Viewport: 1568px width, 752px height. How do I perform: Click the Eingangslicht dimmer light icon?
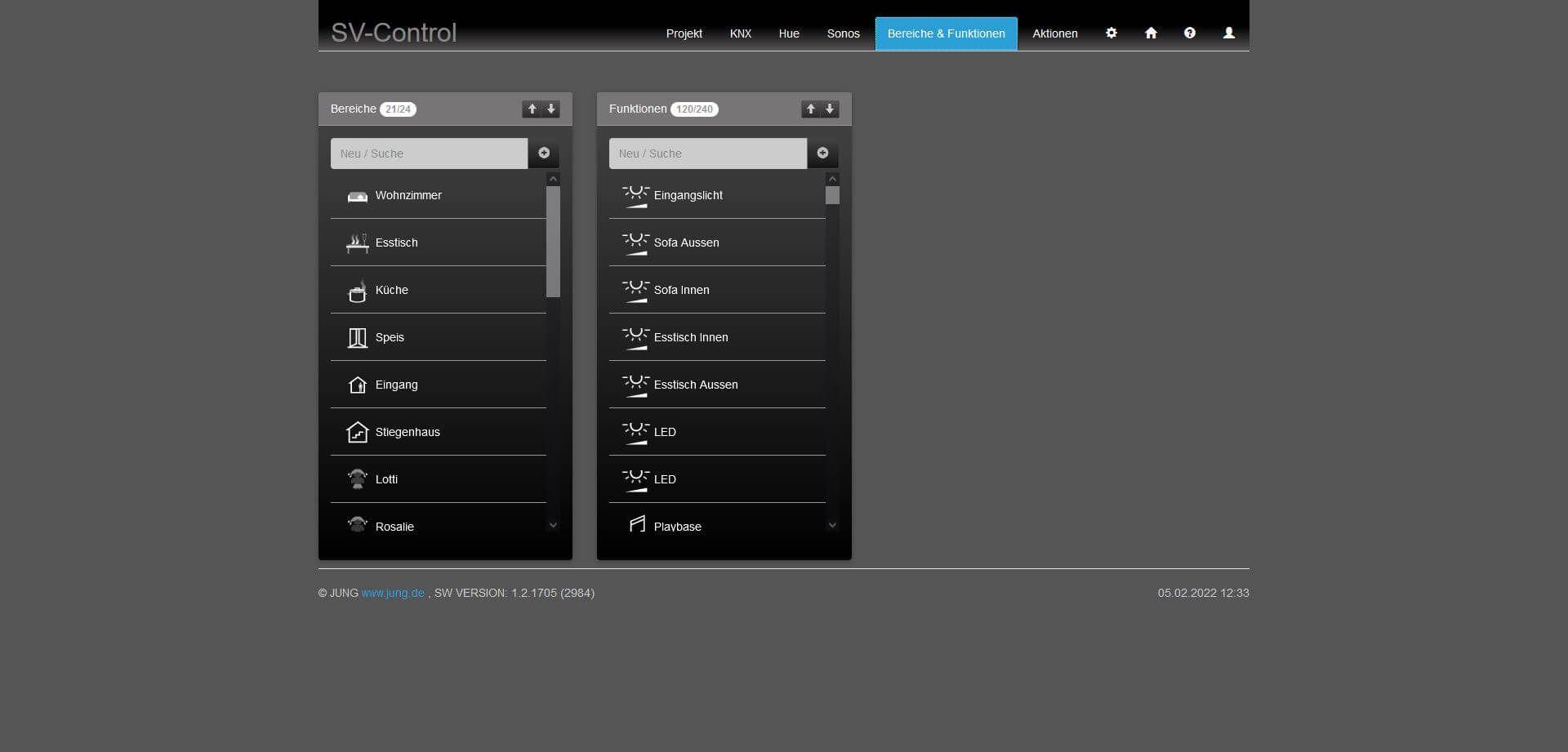click(635, 196)
